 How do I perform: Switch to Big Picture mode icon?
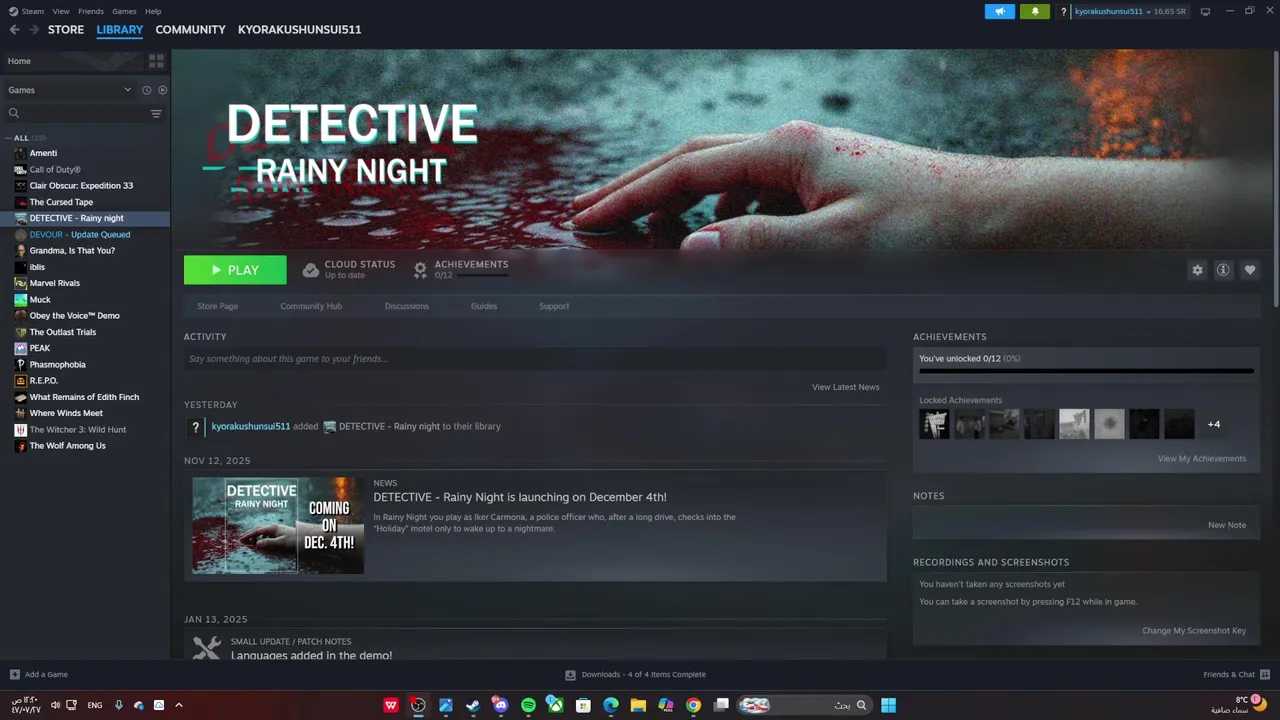tap(1205, 12)
